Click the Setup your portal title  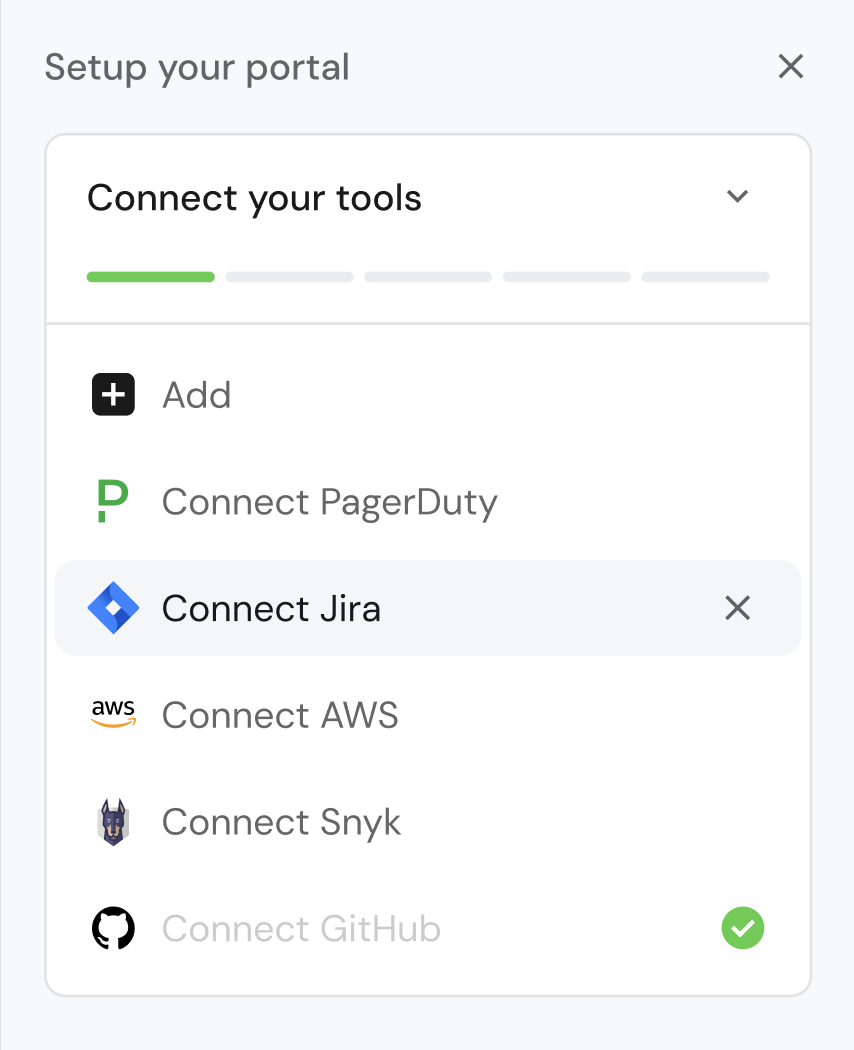pos(197,68)
